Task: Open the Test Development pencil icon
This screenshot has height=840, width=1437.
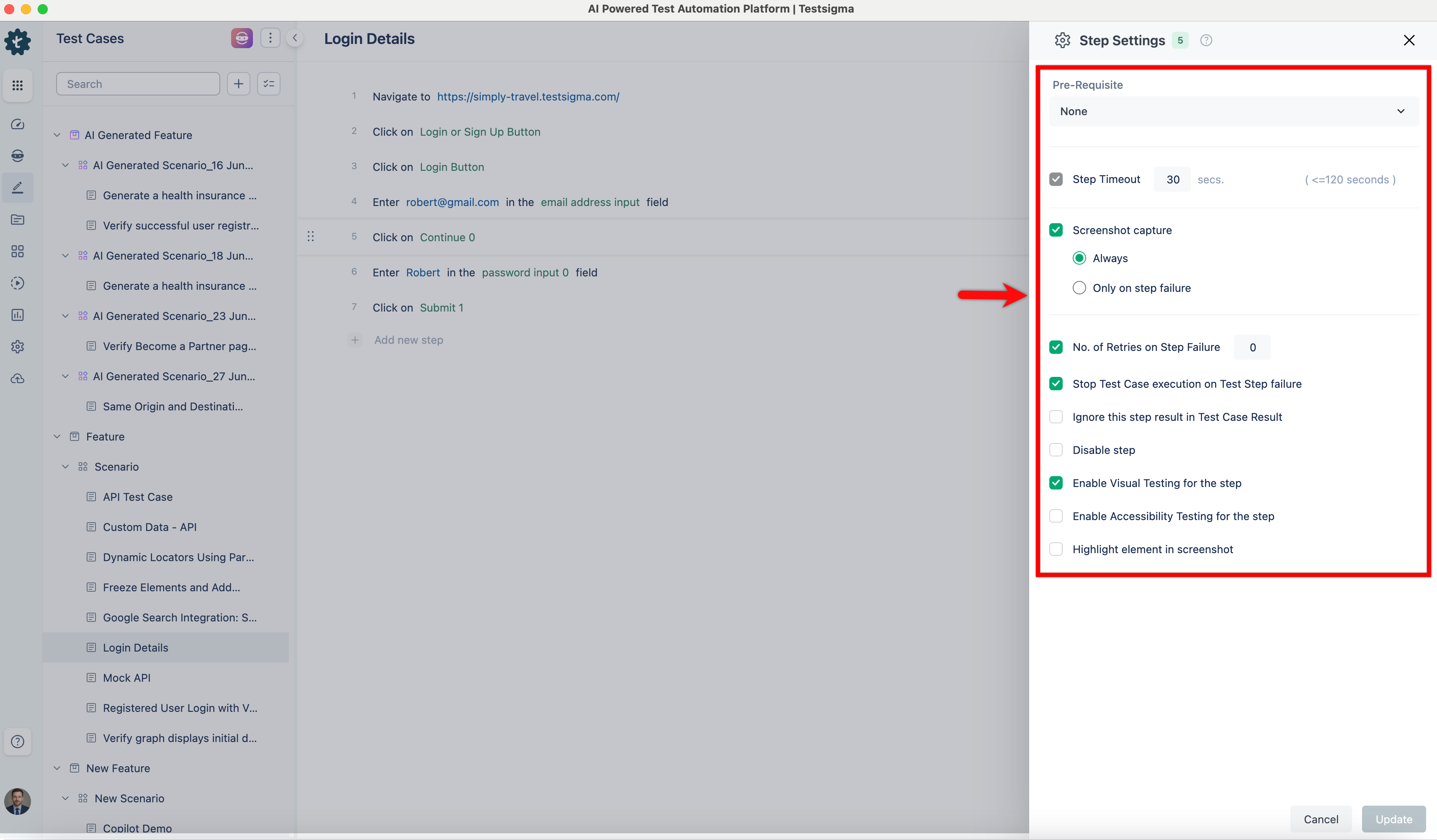Action: coord(18,187)
